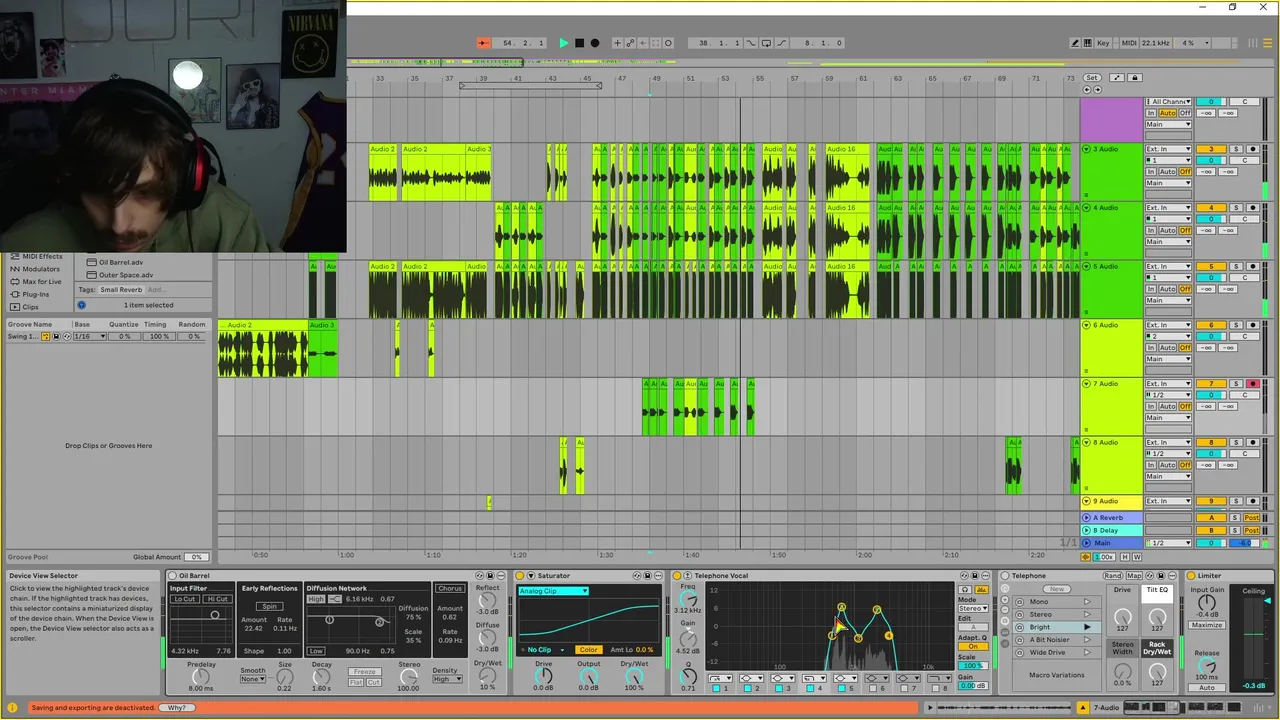Disarm recording on the 7 Audio track
1280x720 pixels.
(x=1252, y=384)
